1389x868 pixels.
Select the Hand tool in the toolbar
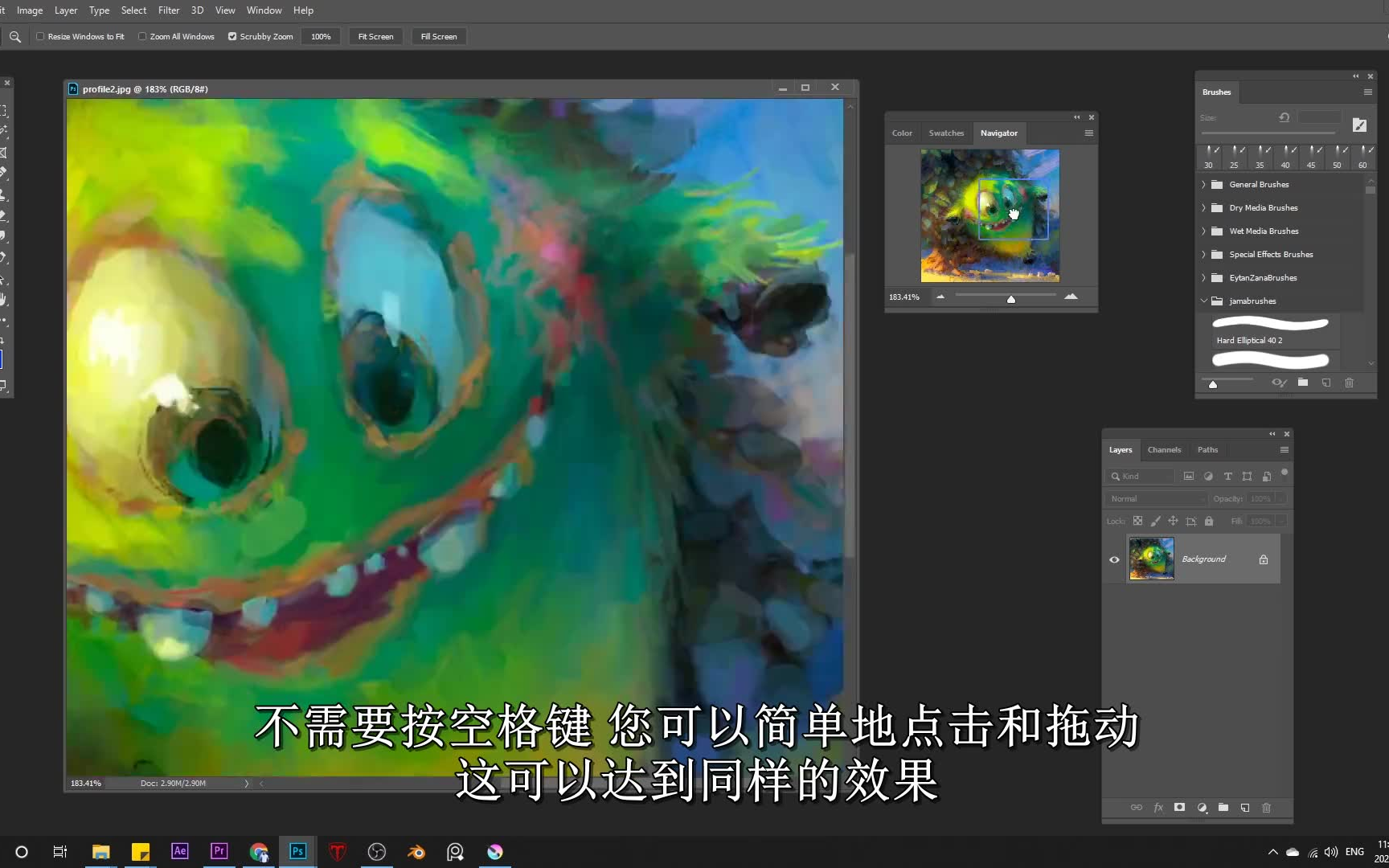click(6, 300)
